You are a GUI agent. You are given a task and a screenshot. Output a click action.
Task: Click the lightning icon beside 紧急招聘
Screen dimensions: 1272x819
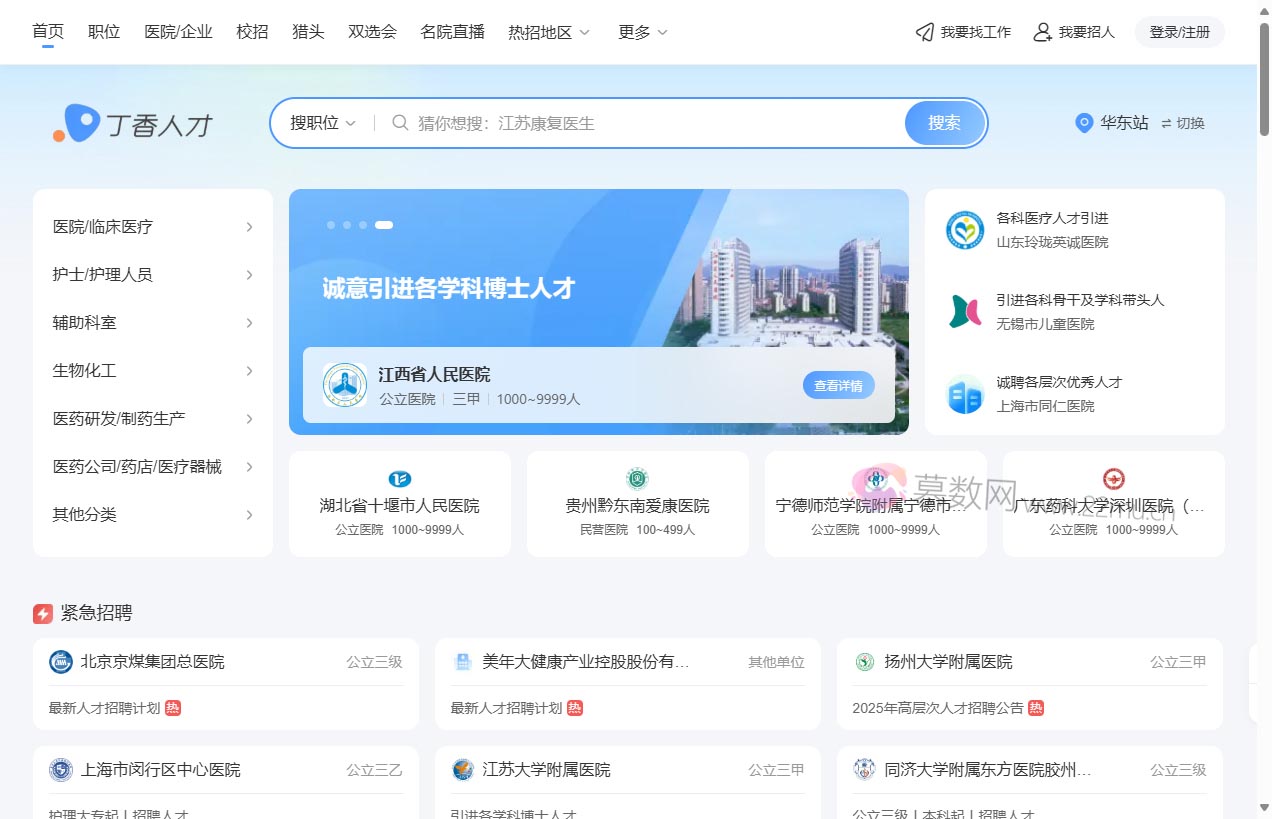(42, 613)
